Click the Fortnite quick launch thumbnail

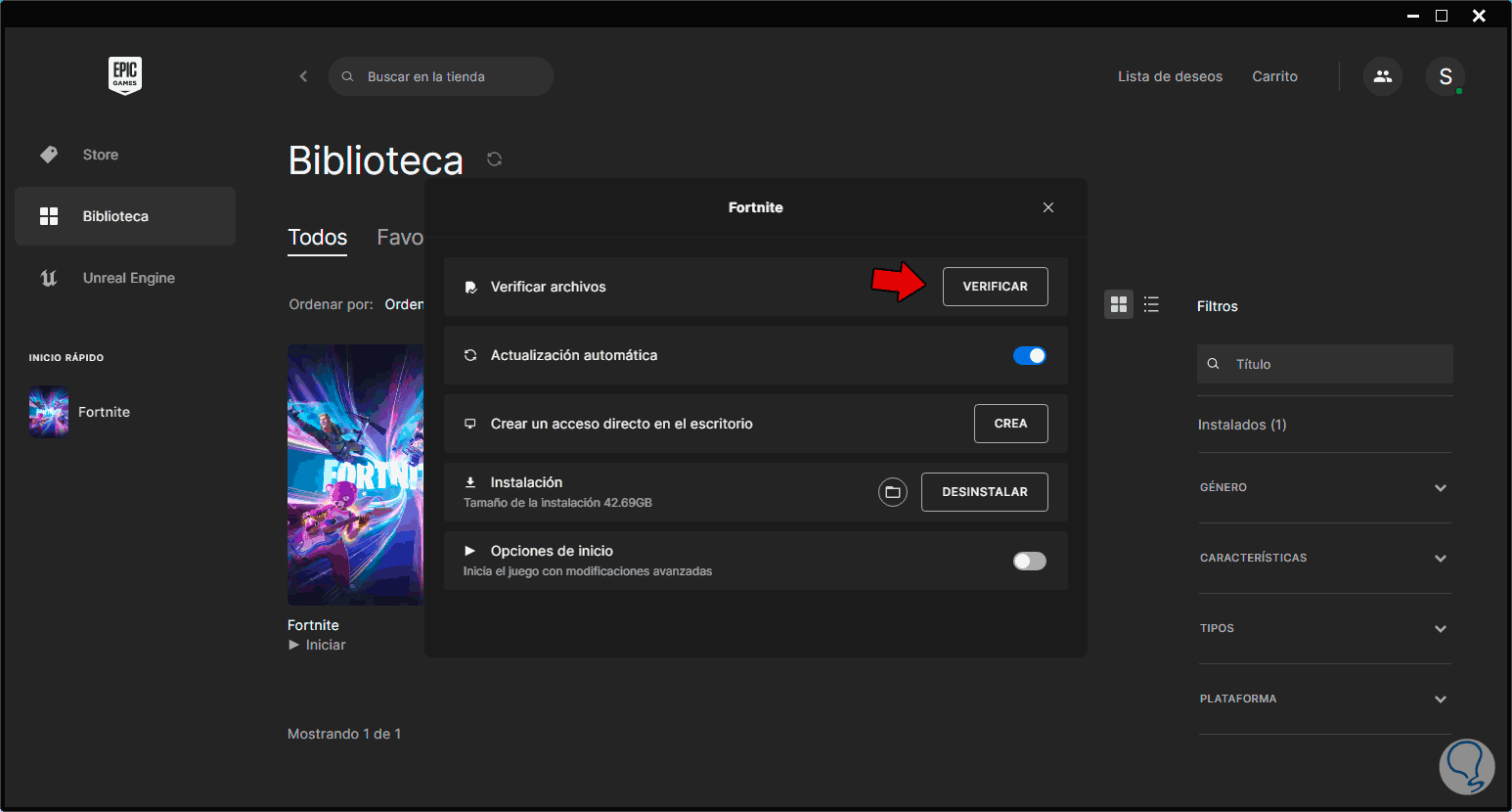pos(49,412)
